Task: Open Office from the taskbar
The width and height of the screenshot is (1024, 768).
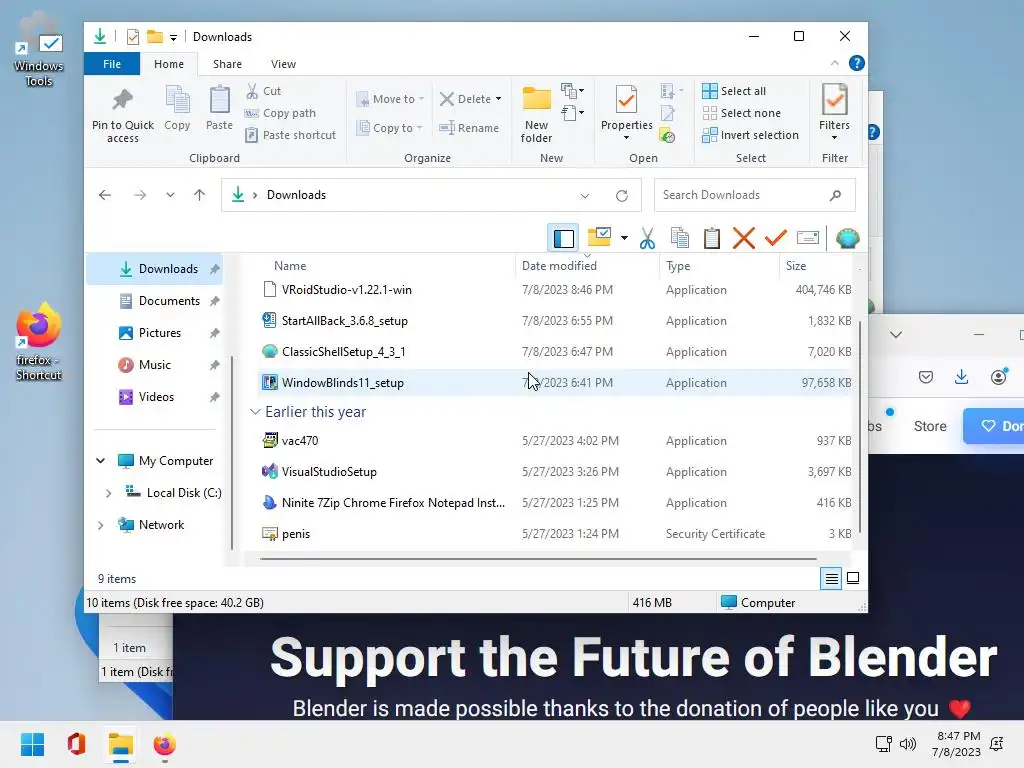Action: [x=76, y=744]
